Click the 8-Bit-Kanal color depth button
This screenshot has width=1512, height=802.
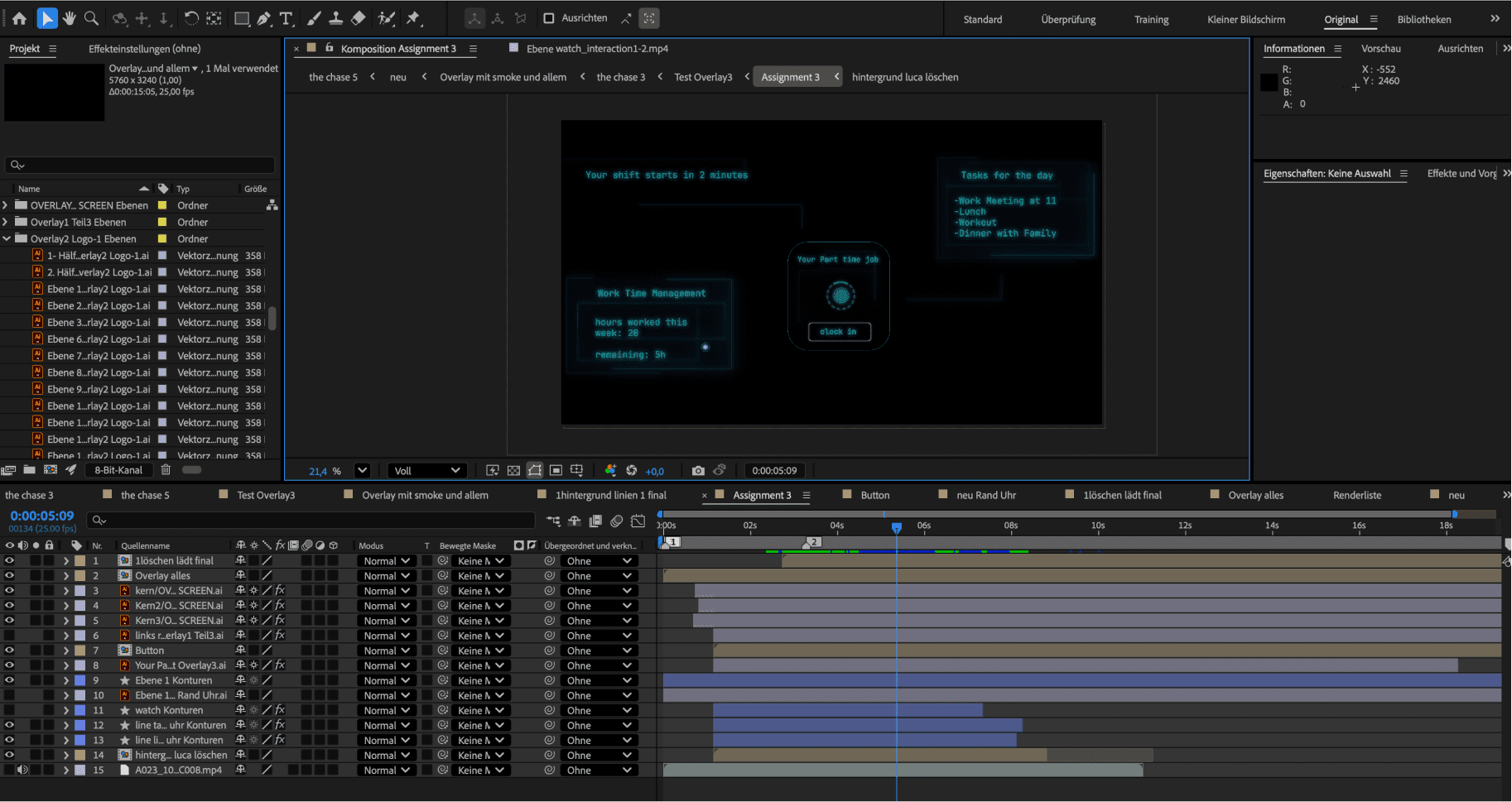118,469
